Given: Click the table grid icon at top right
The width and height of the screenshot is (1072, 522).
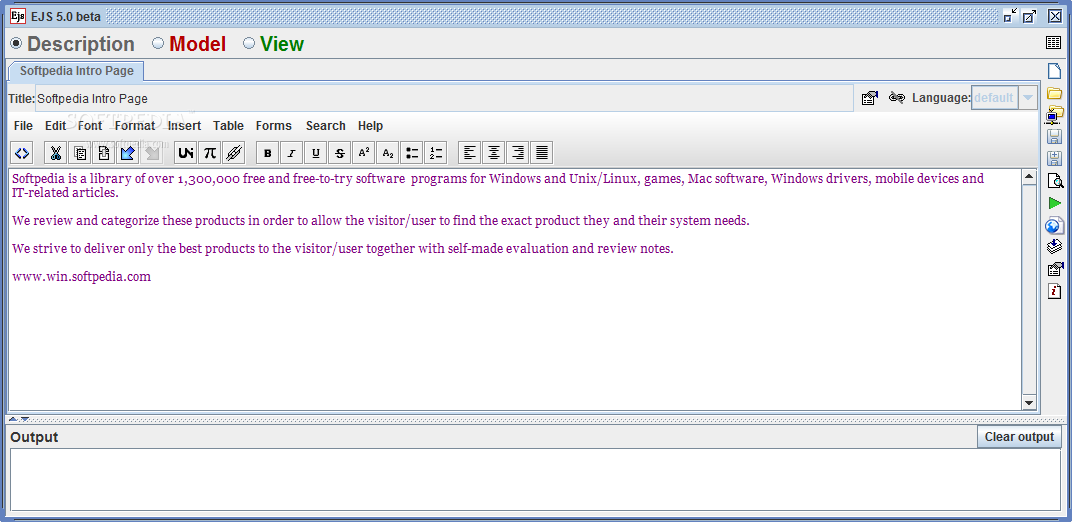Looking at the screenshot, I should point(1054,43).
